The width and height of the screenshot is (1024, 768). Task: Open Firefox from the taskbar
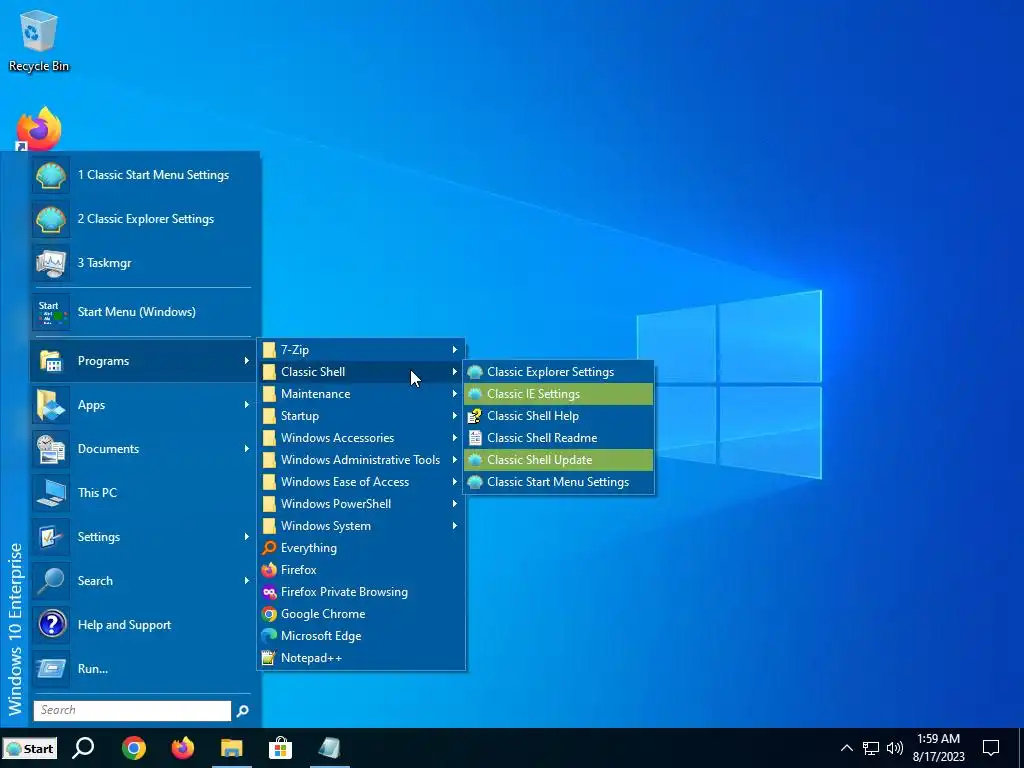click(x=183, y=748)
